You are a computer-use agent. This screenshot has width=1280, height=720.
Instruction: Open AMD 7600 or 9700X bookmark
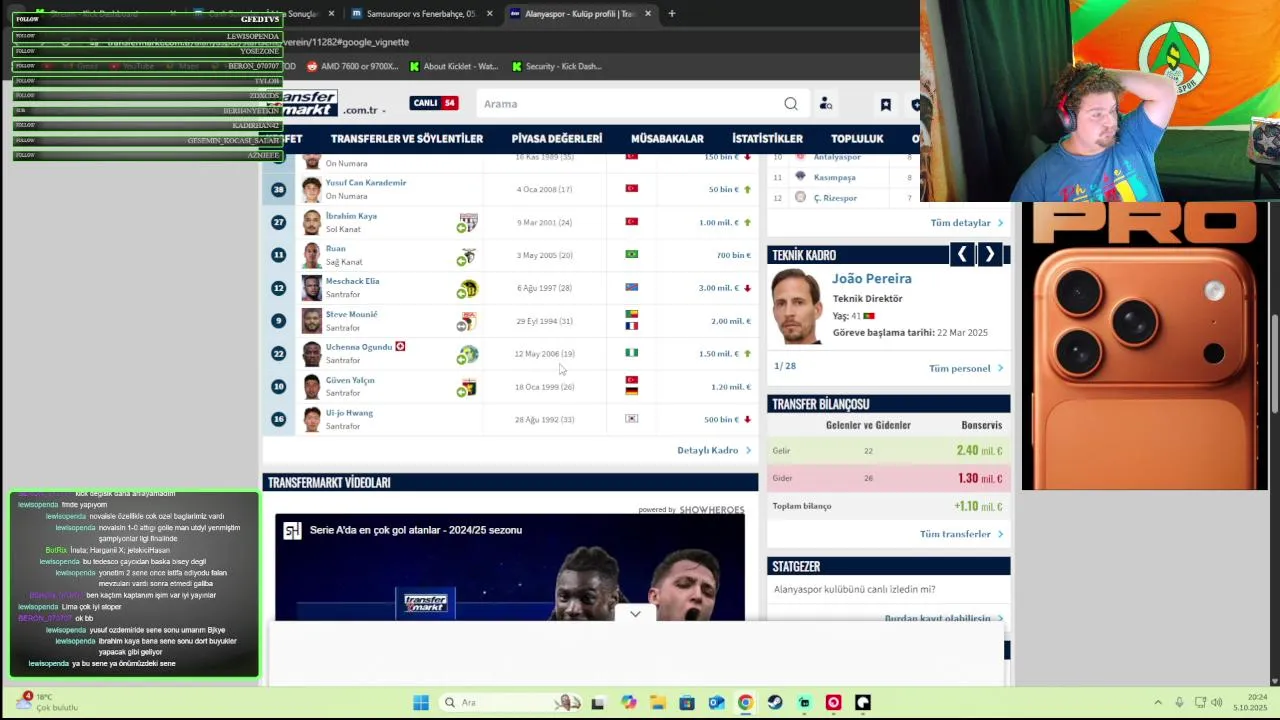tap(352, 66)
